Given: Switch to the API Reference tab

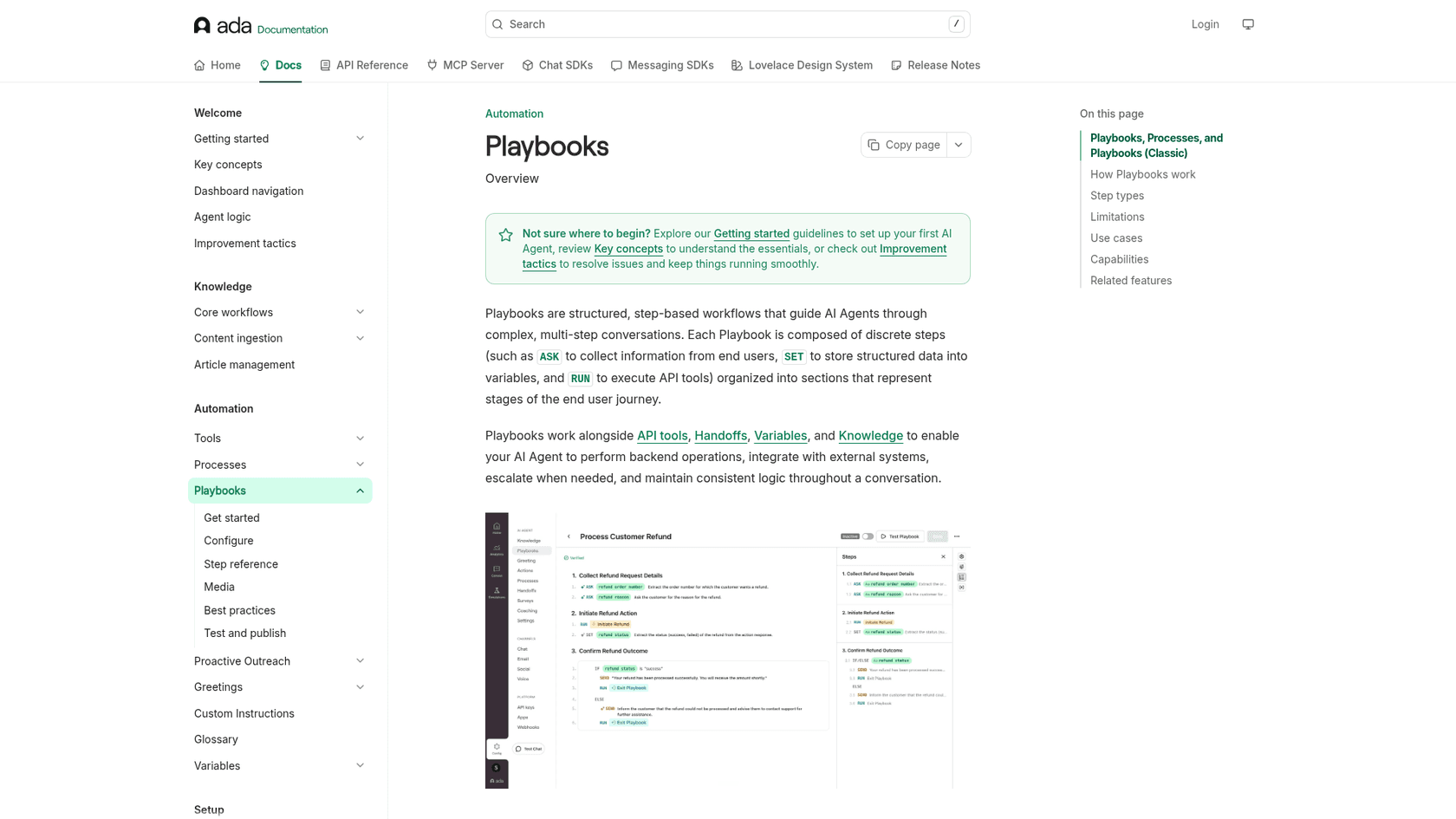Looking at the screenshot, I should click(364, 65).
